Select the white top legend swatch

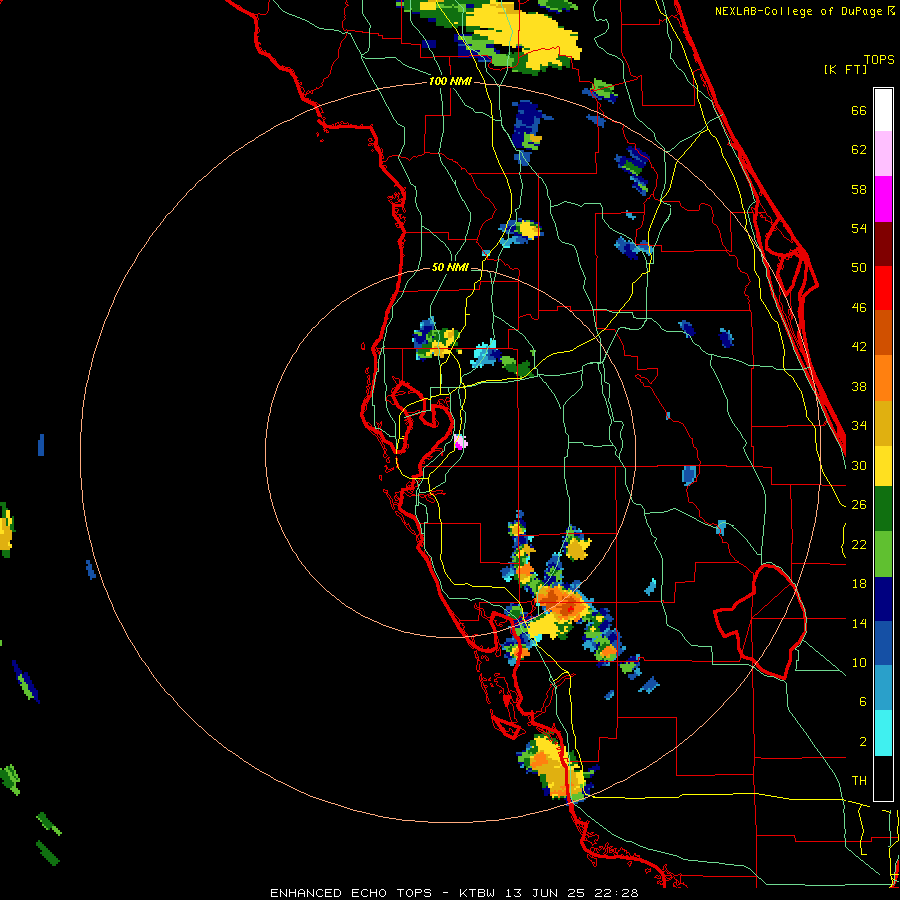pos(883,110)
